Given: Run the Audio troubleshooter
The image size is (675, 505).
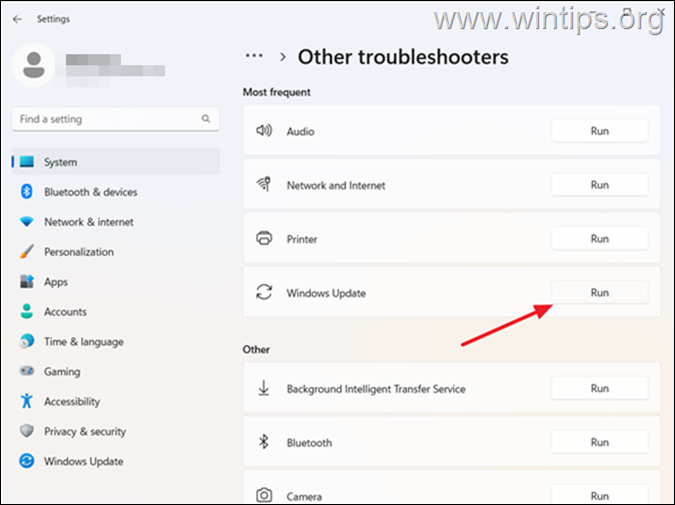Looking at the screenshot, I should (600, 131).
